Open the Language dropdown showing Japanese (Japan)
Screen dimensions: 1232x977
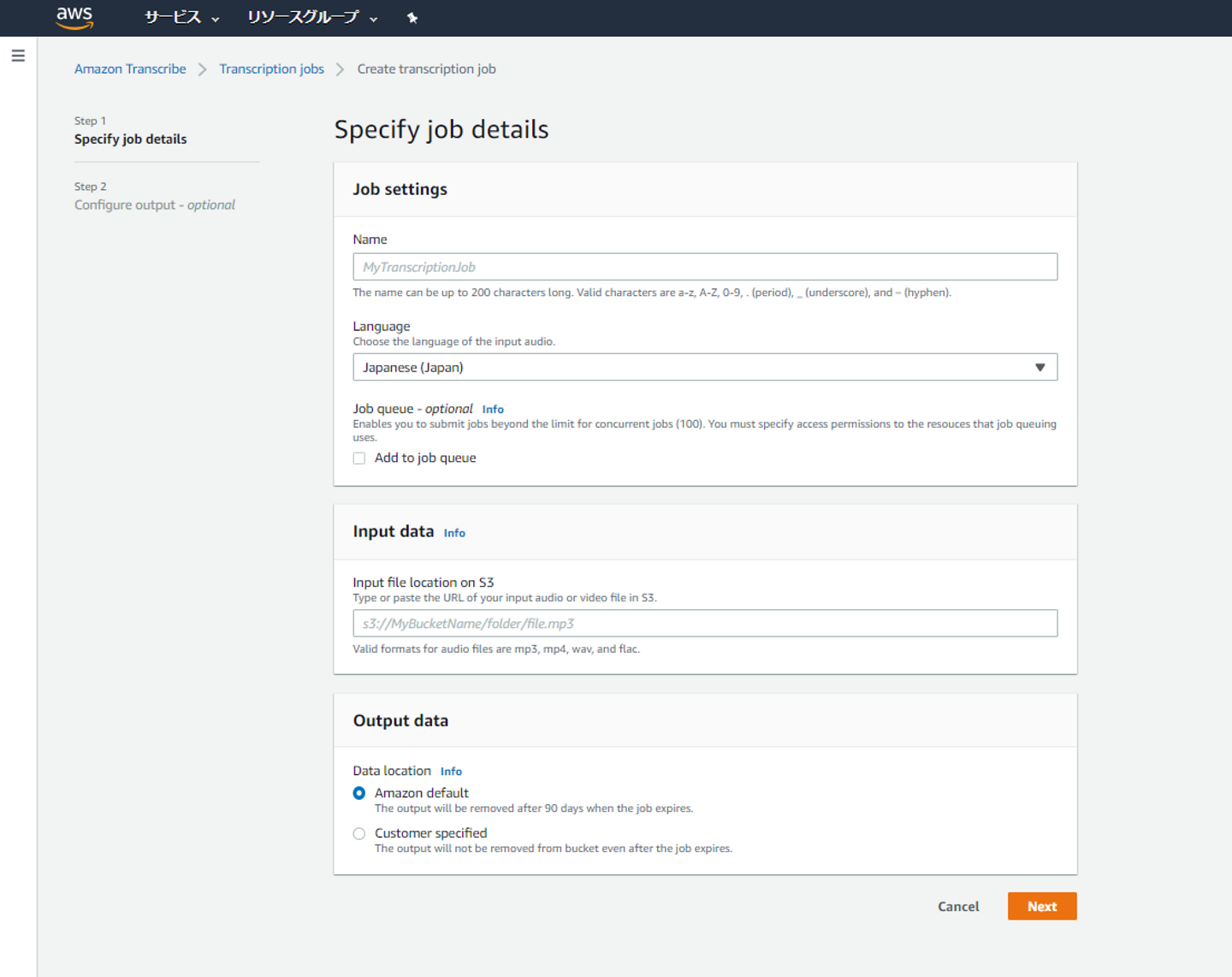pos(704,367)
